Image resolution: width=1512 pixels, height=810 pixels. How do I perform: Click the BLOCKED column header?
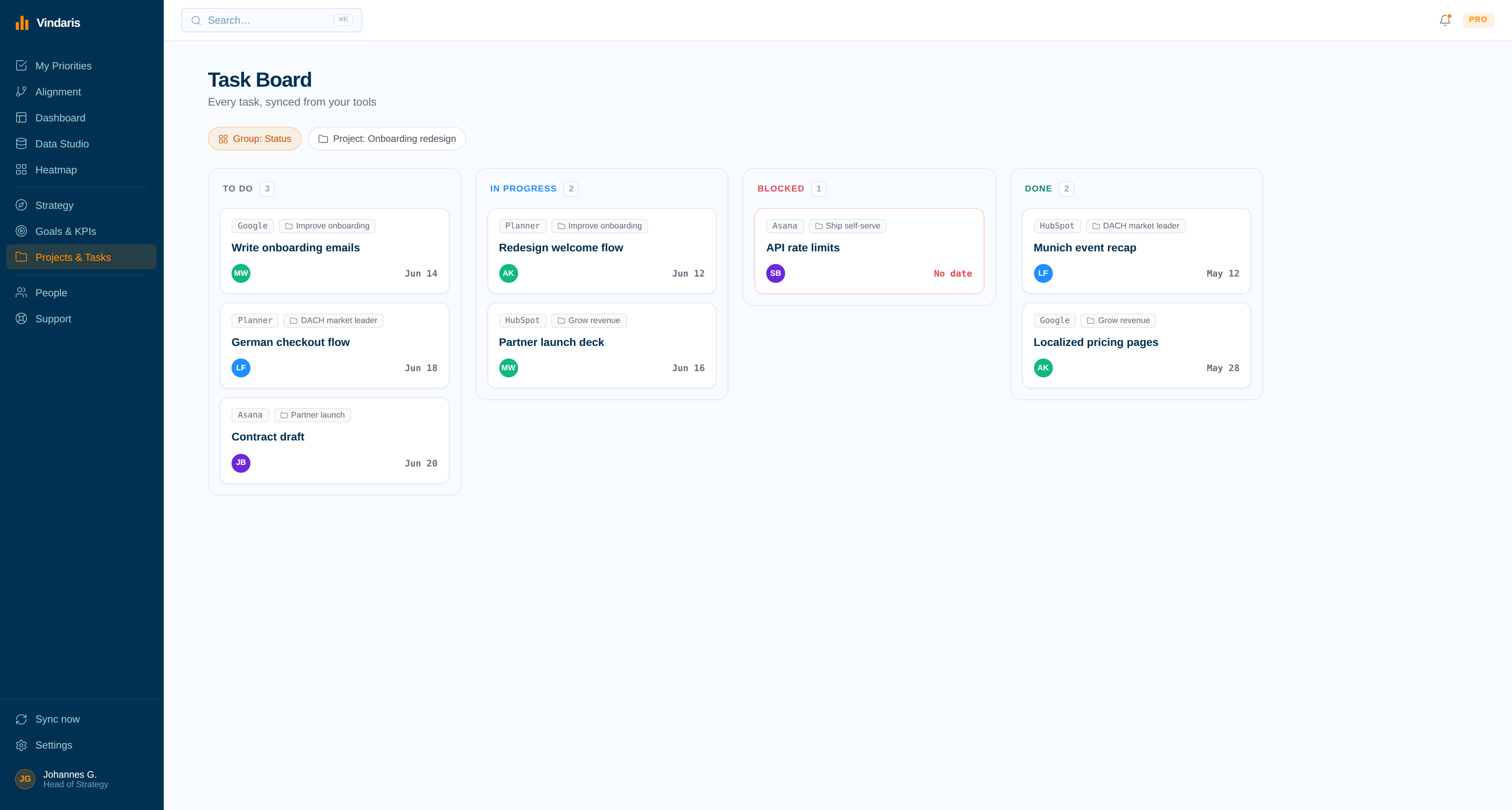click(781, 189)
